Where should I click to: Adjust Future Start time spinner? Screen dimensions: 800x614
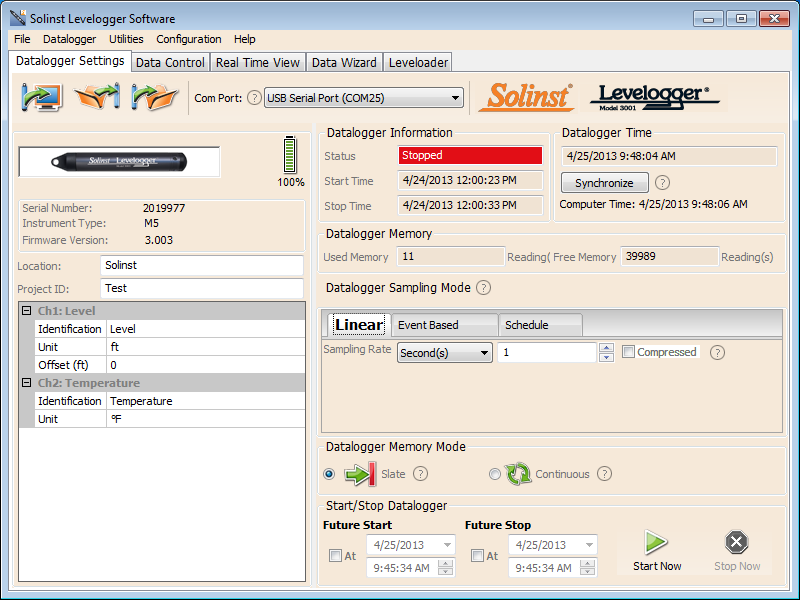tap(445, 567)
